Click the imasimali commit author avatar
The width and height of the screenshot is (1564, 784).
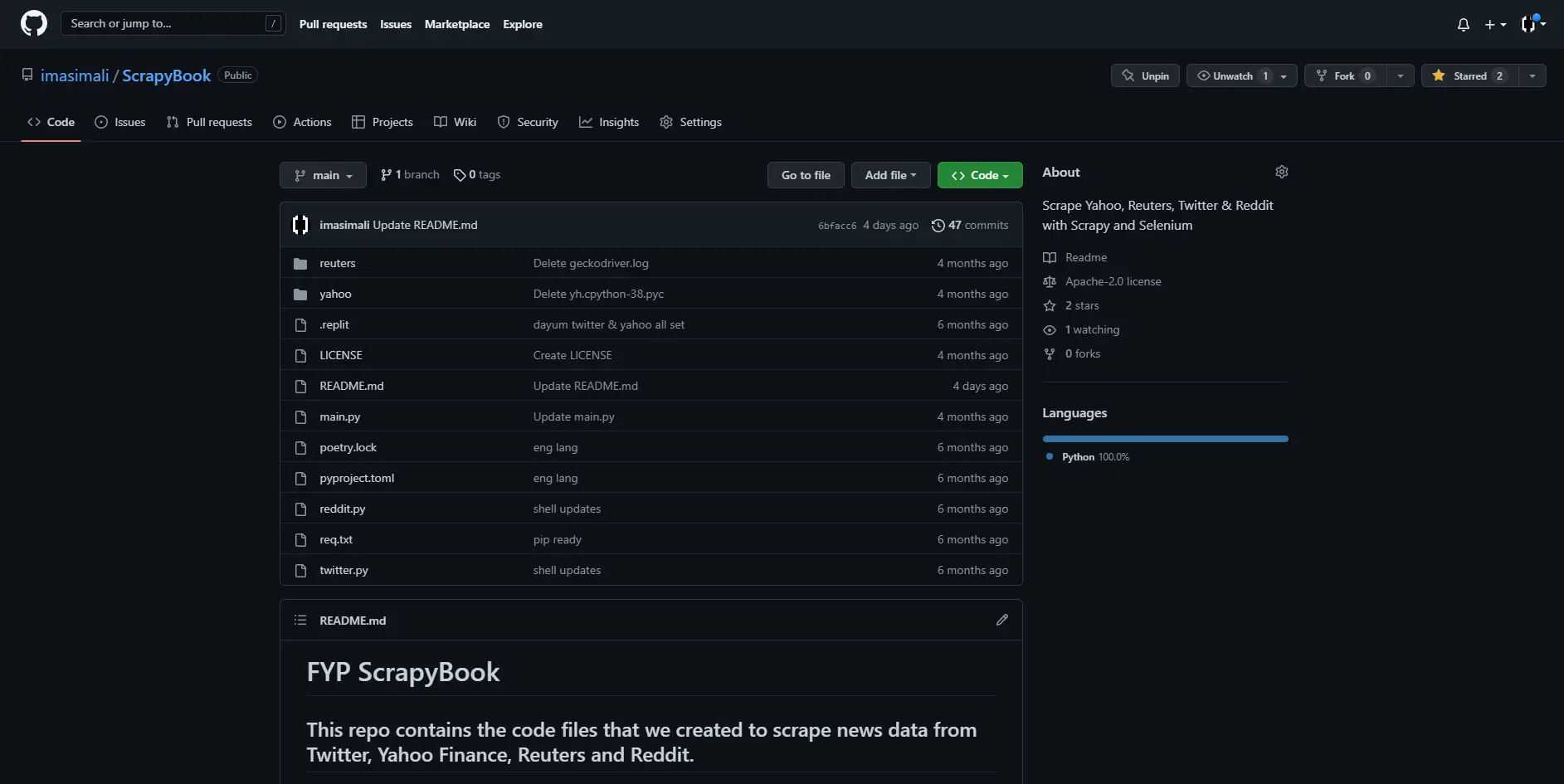coord(300,225)
